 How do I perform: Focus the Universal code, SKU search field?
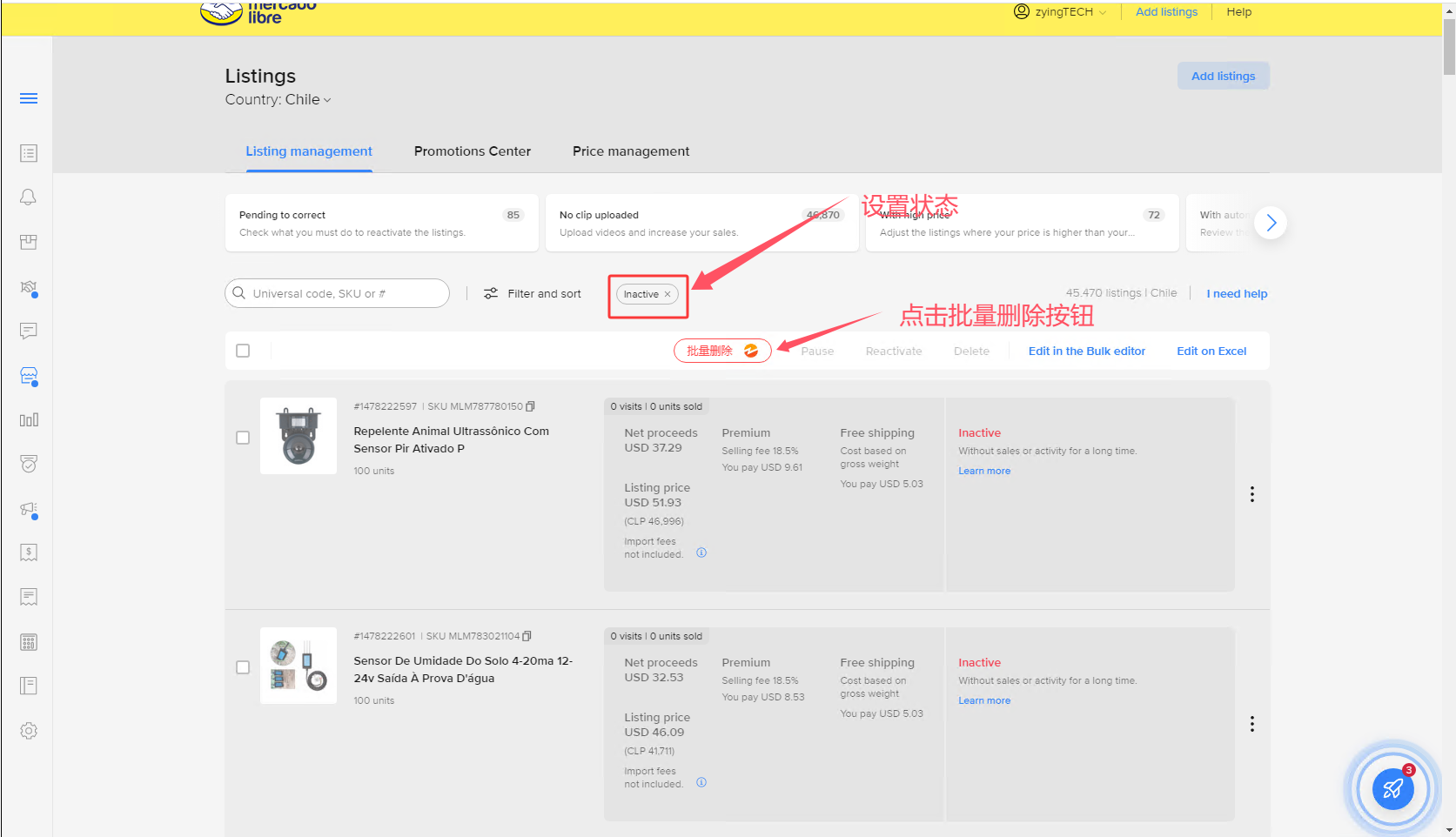tap(344, 294)
